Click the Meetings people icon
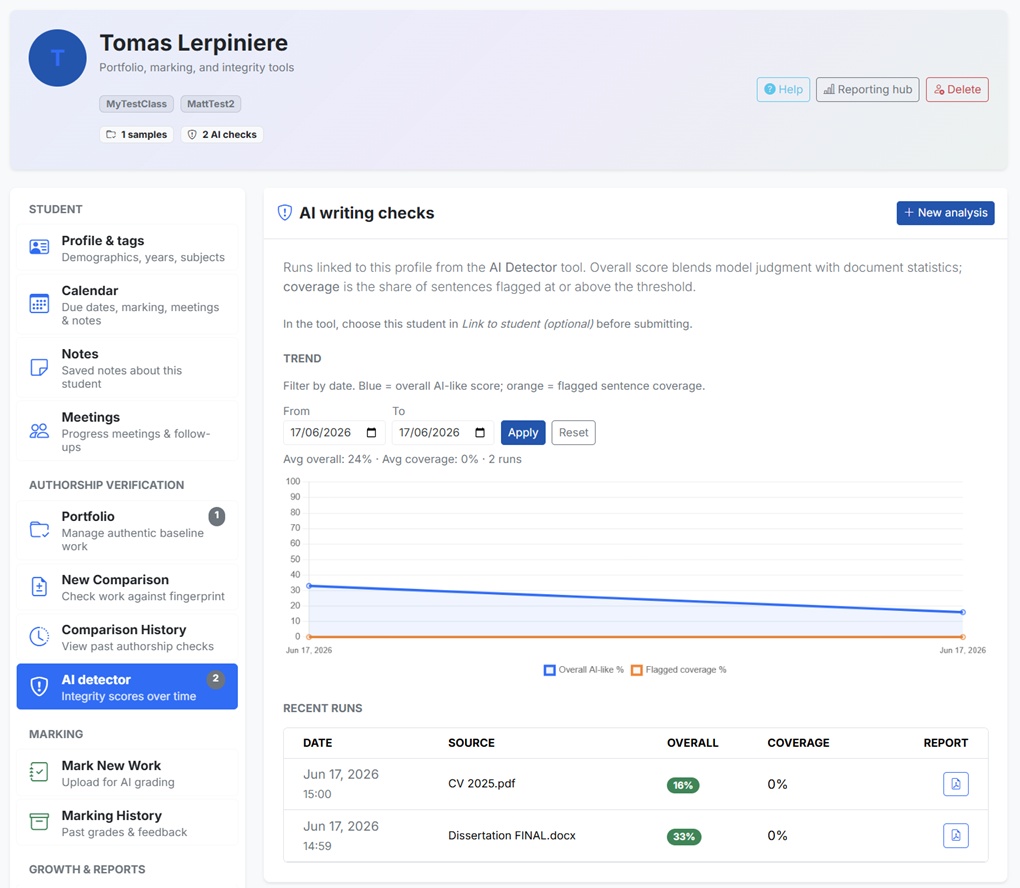Screen dimensions: 1020x888 tap(39, 431)
